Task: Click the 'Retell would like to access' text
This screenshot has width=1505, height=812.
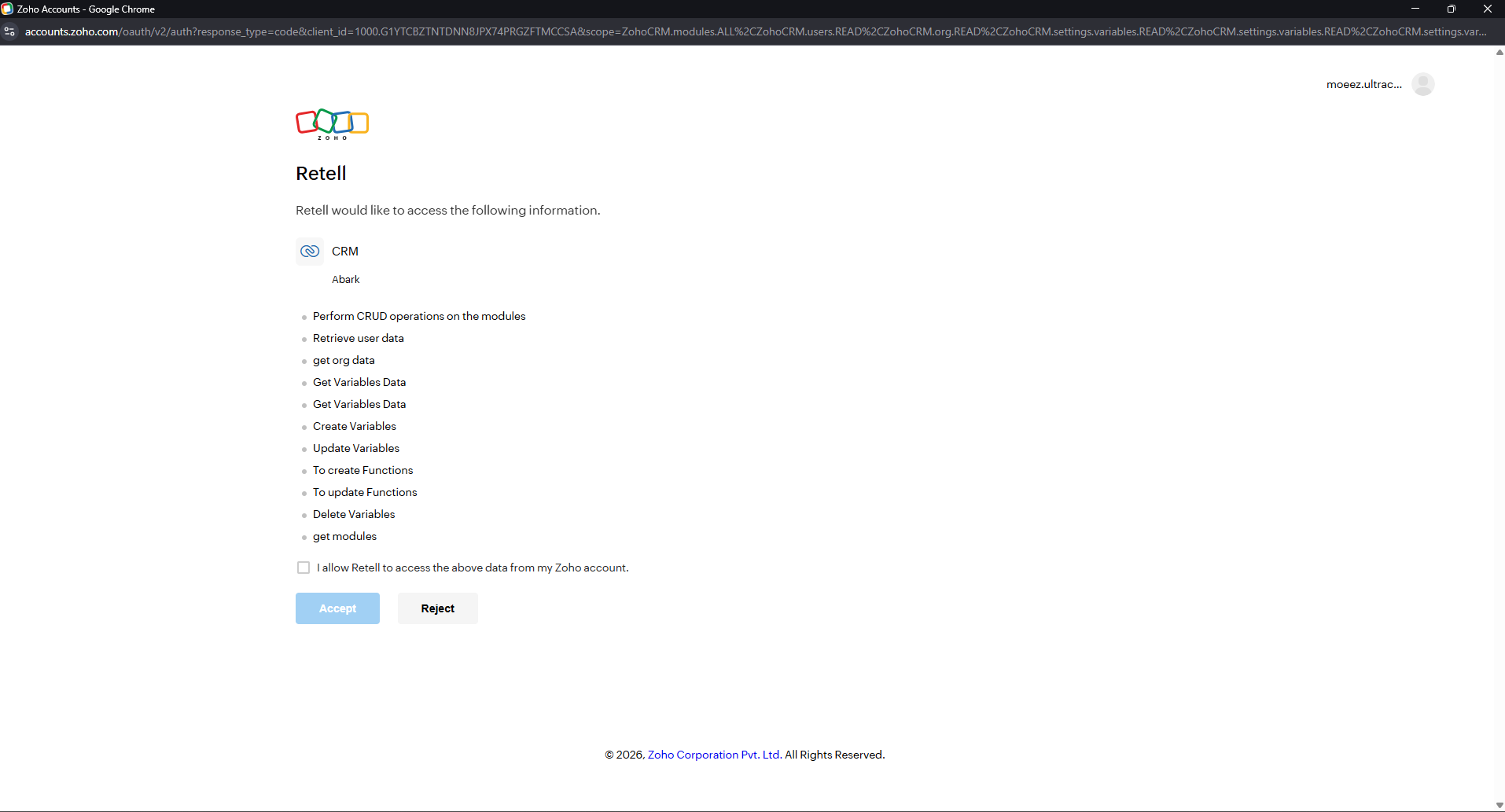Action: coord(448,210)
